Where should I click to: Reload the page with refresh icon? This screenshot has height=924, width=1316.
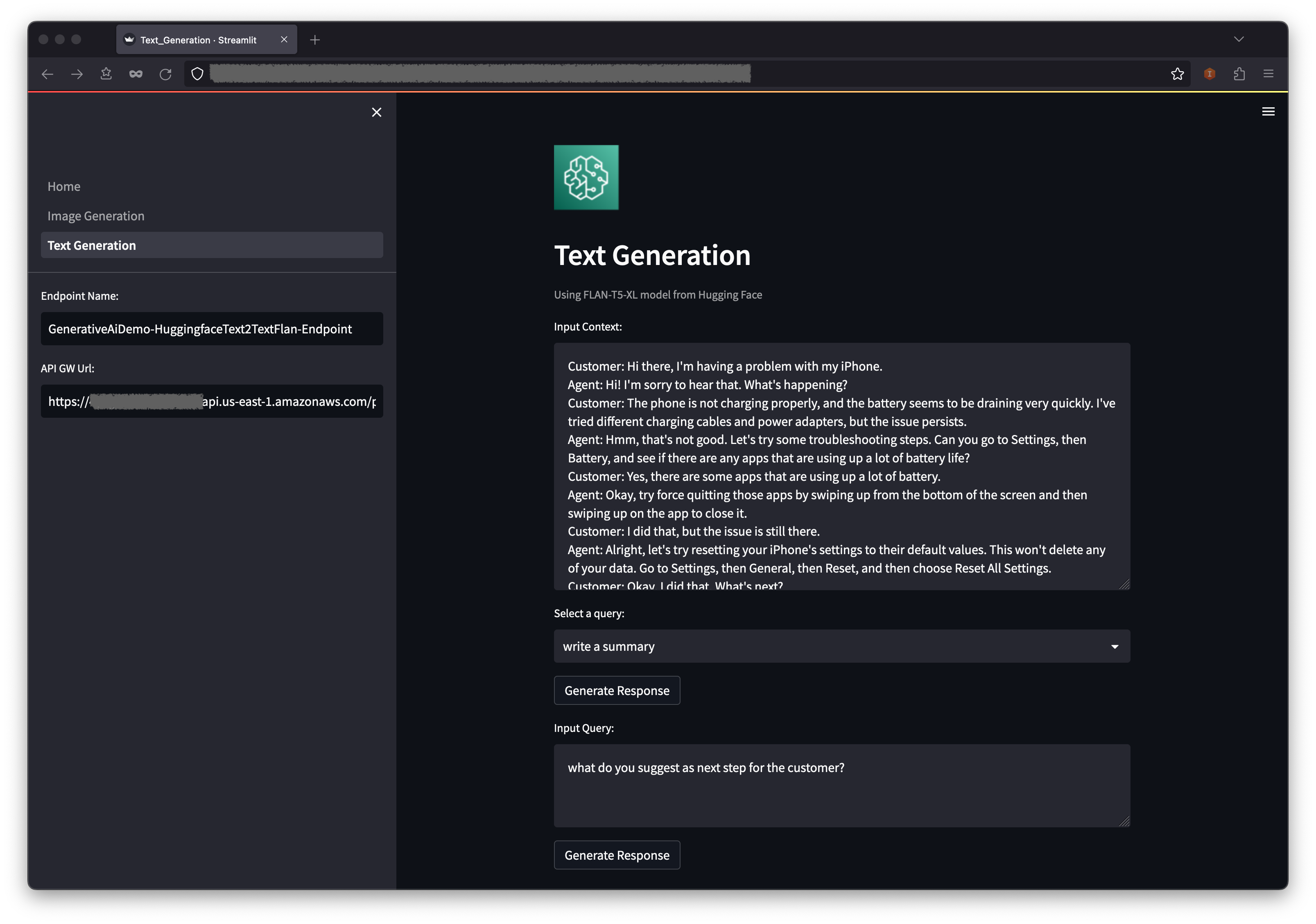[x=166, y=74]
